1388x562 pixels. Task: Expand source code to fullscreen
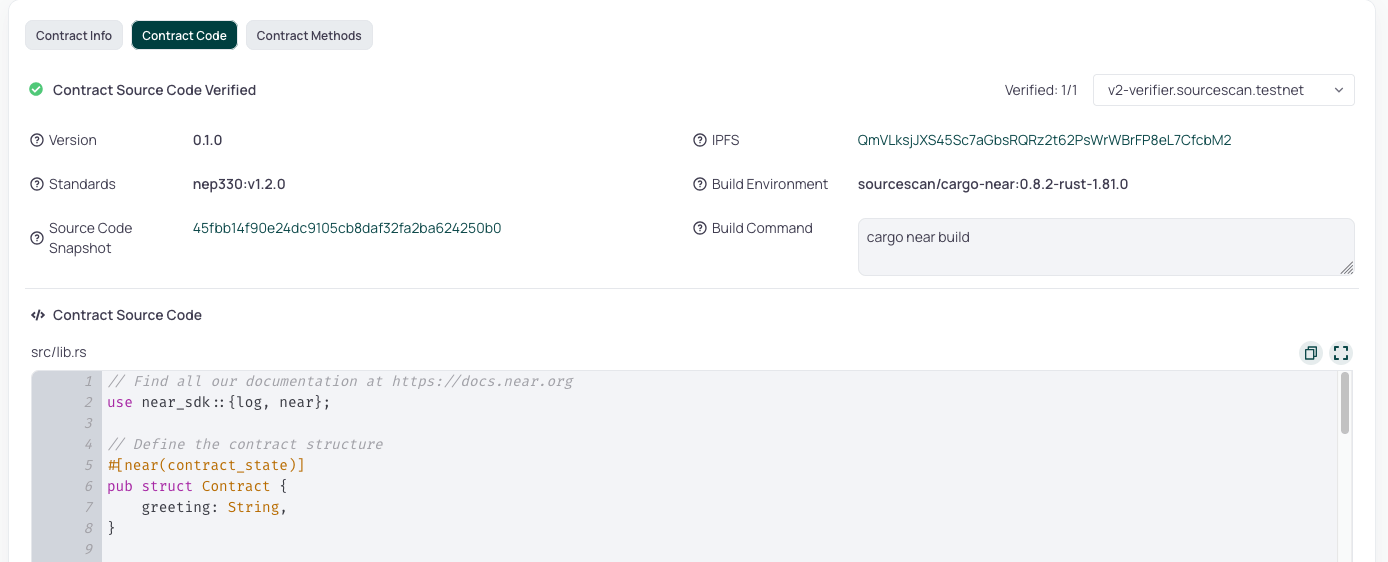pyautogui.click(x=1341, y=353)
